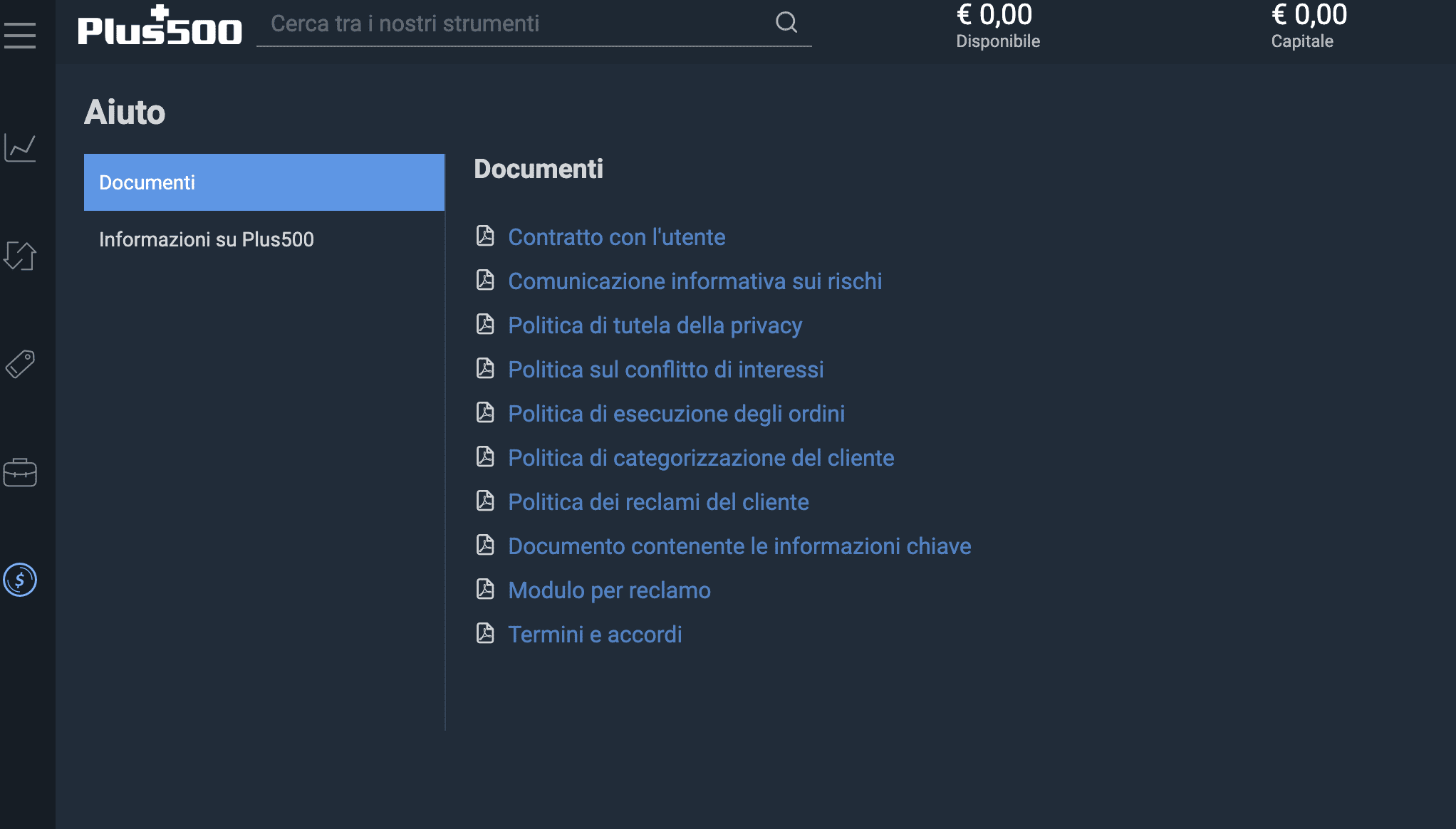This screenshot has height=829, width=1456.
Task: Open Politica di esecuzione degli ordini
Action: click(x=676, y=414)
